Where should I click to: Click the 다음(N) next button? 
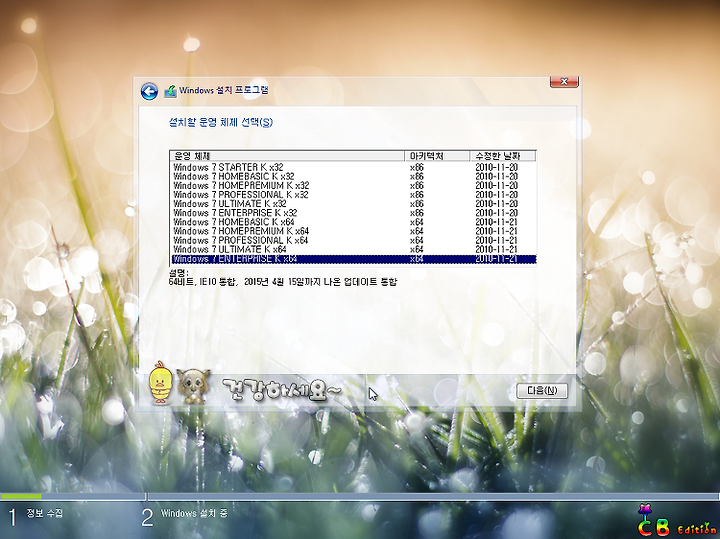click(542, 391)
